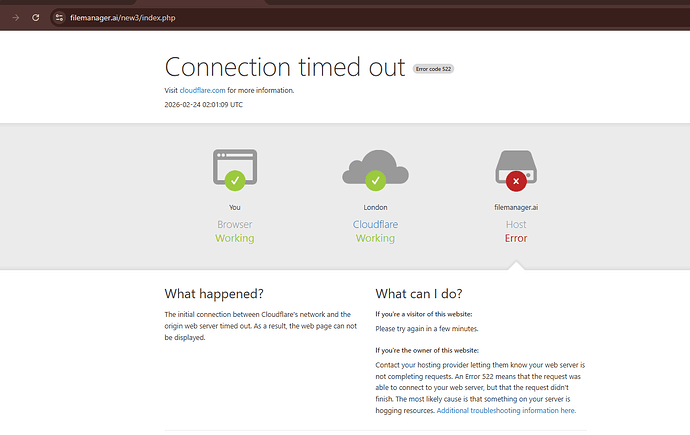Follow the Cloudflare link under London

tap(375, 225)
